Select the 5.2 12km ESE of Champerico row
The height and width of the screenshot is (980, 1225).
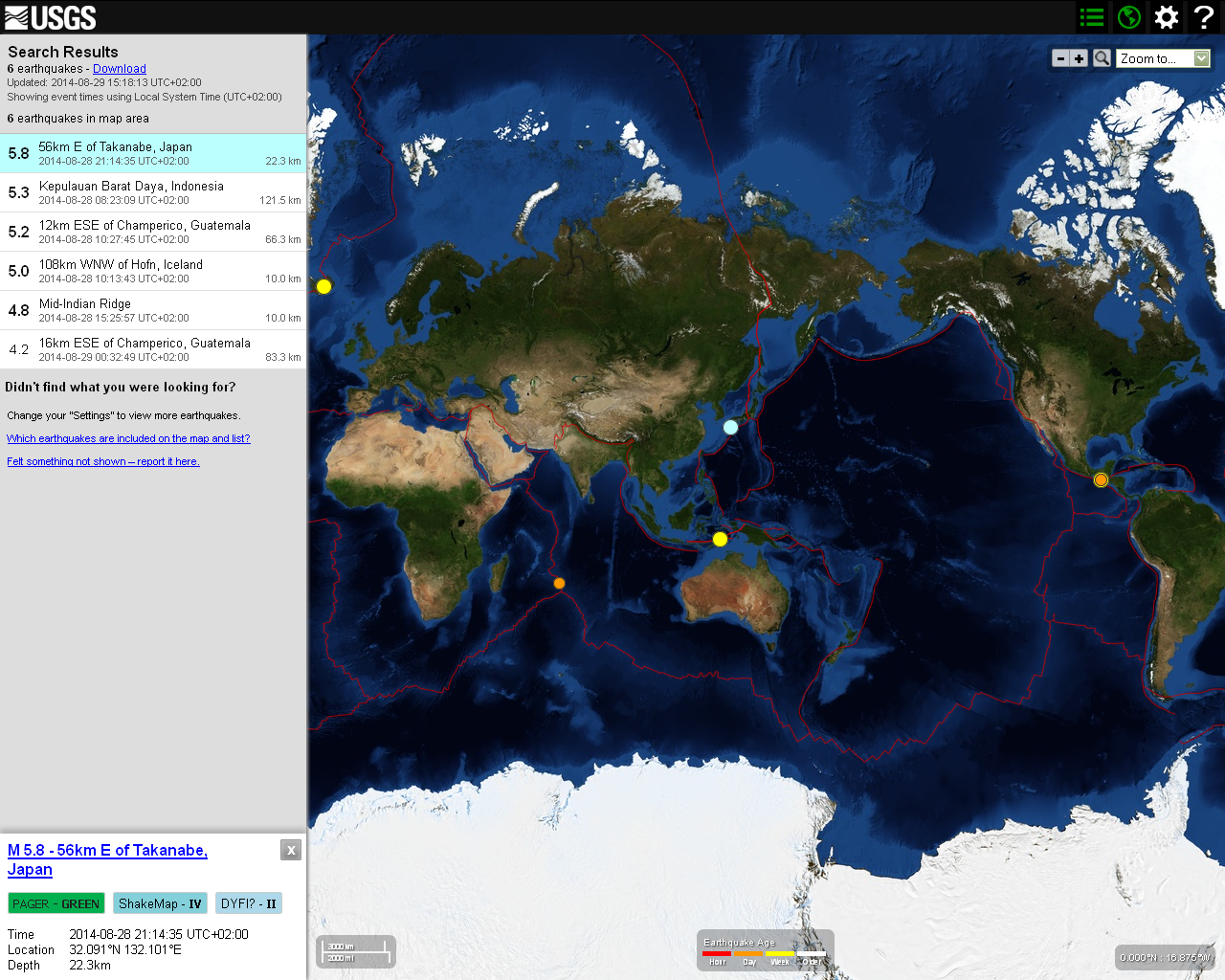pyautogui.click(x=153, y=232)
